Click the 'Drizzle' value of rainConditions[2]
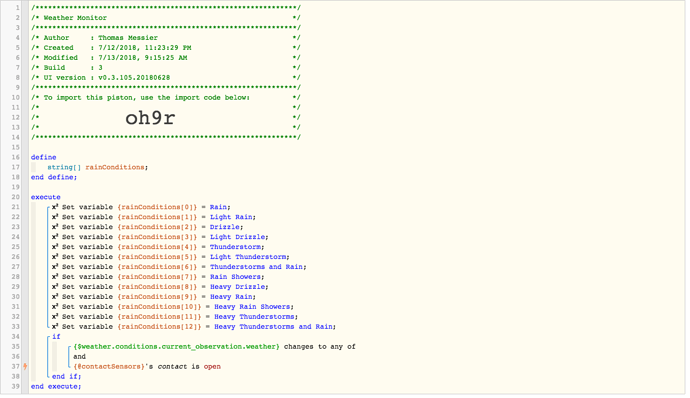690x398 pixels. [225, 227]
